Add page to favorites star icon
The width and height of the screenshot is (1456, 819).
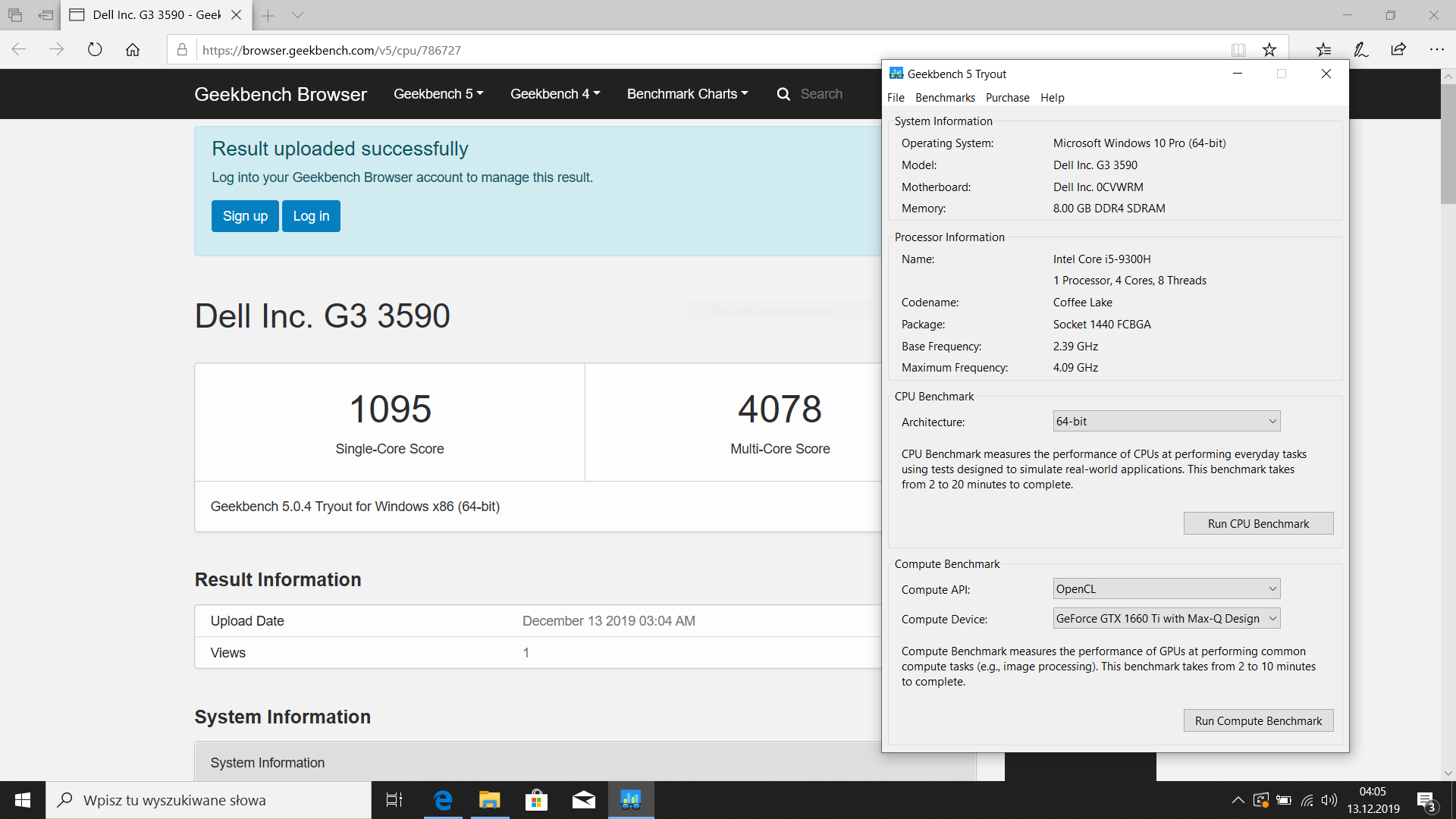pyautogui.click(x=1269, y=50)
